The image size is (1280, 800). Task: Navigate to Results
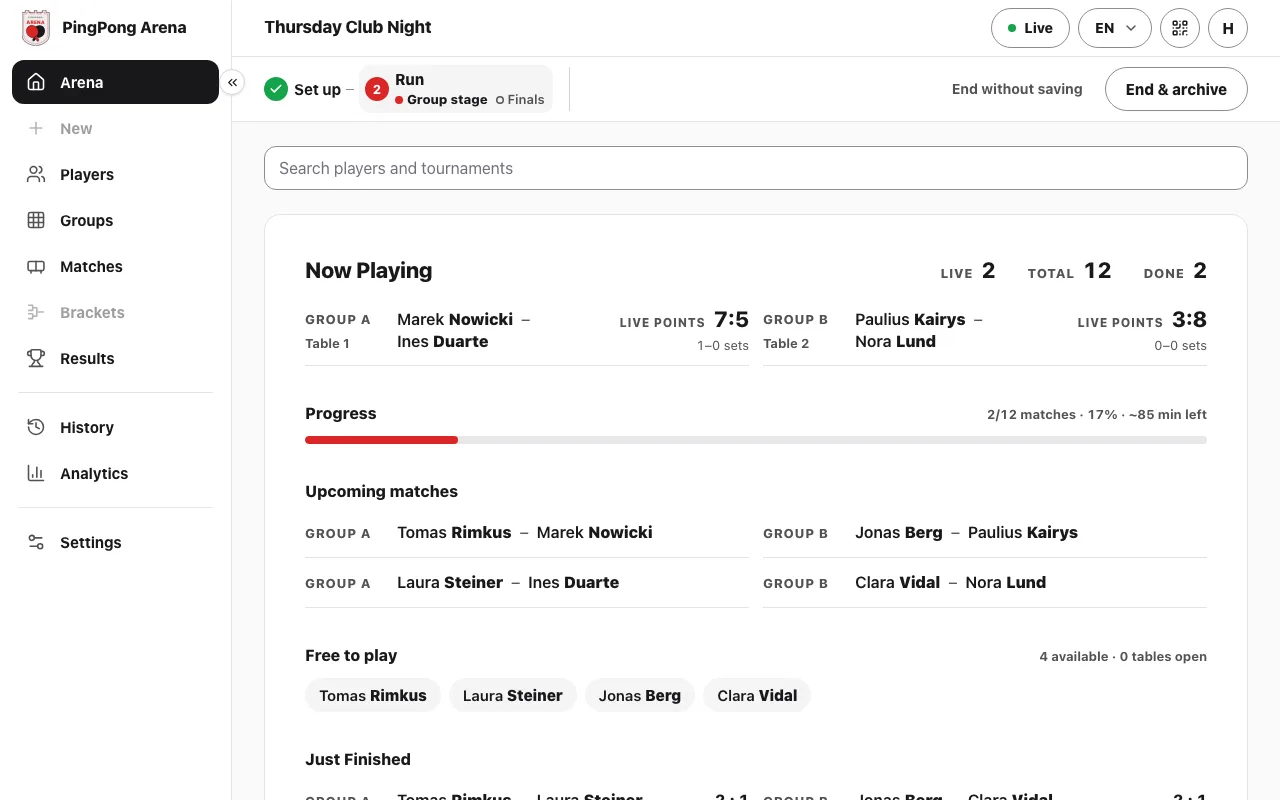pos(115,358)
